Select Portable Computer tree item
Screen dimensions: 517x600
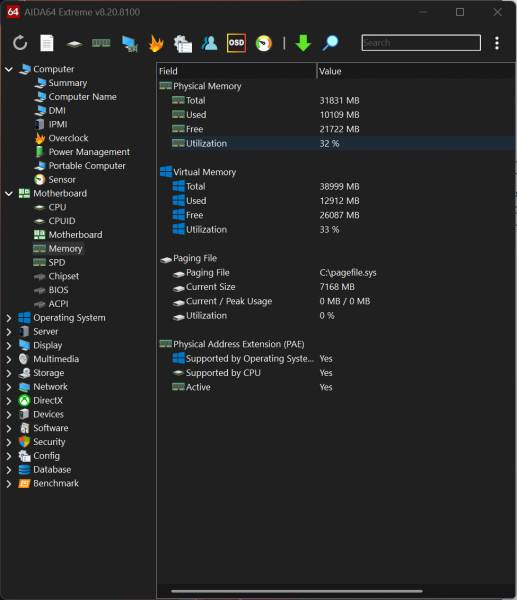pos(87,166)
